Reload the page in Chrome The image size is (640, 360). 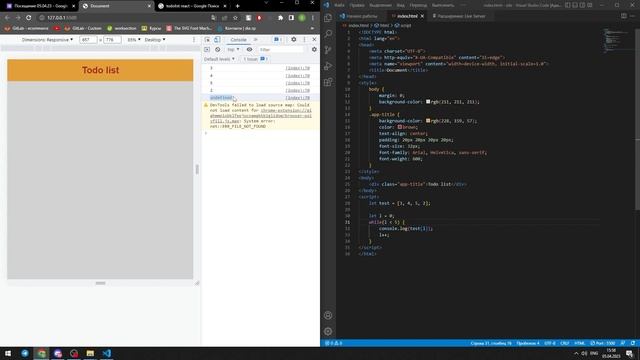29,18
